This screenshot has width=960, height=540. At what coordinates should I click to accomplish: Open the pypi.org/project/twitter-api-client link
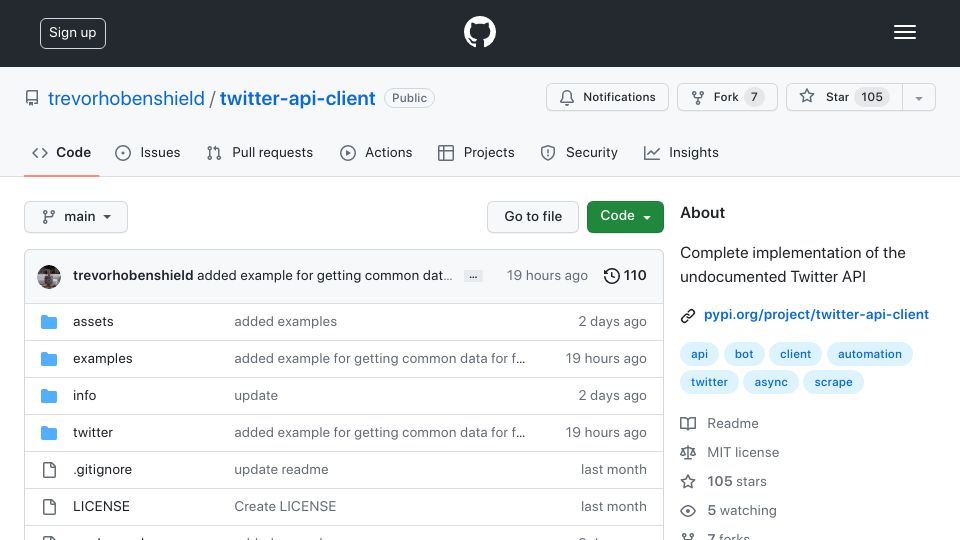(816, 315)
